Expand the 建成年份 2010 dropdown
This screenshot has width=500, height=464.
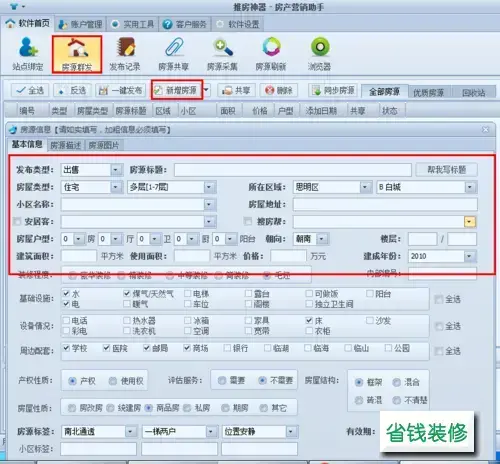(469, 256)
